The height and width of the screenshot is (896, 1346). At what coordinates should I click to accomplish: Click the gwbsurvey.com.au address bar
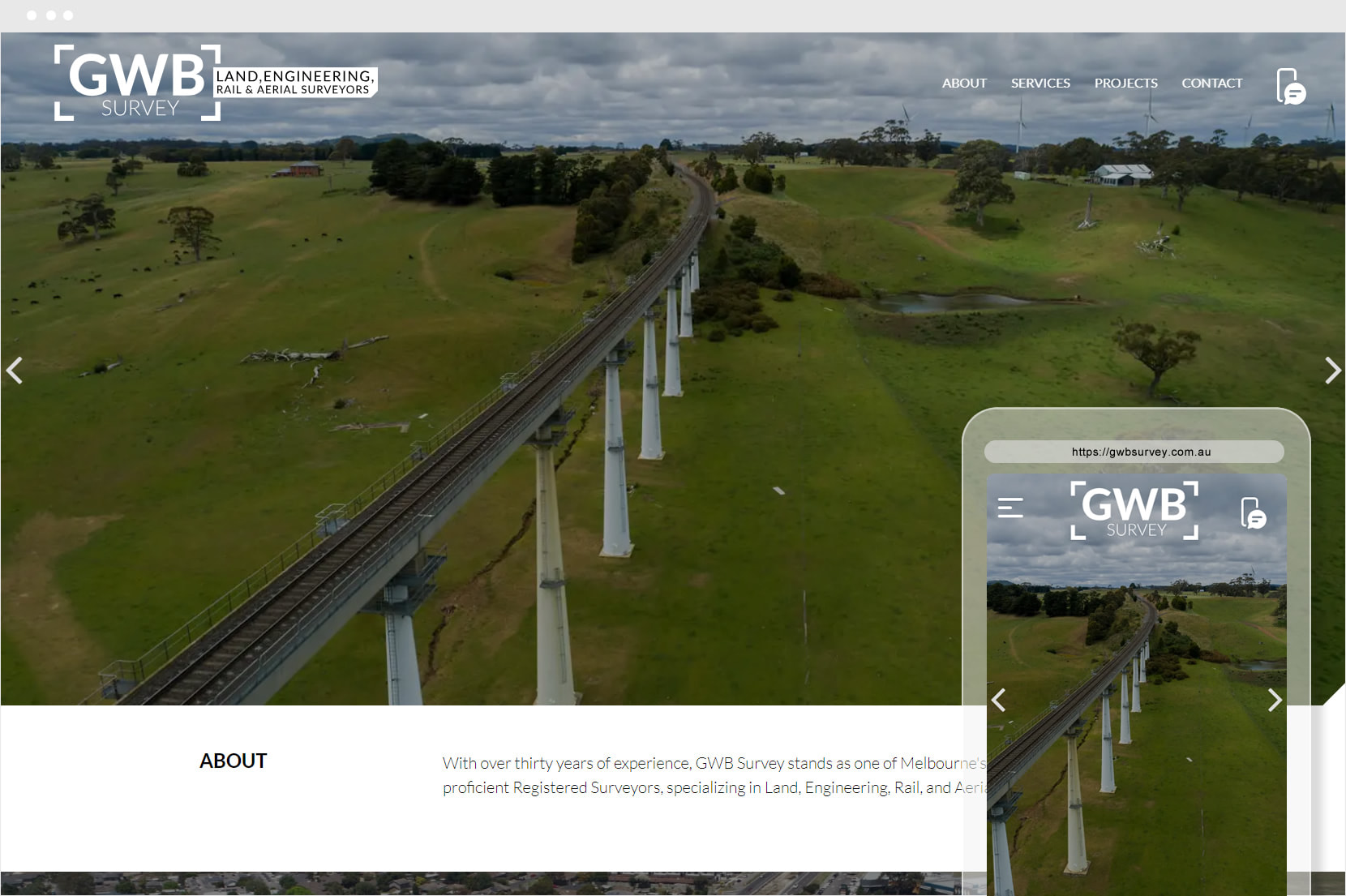(1134, 452)
